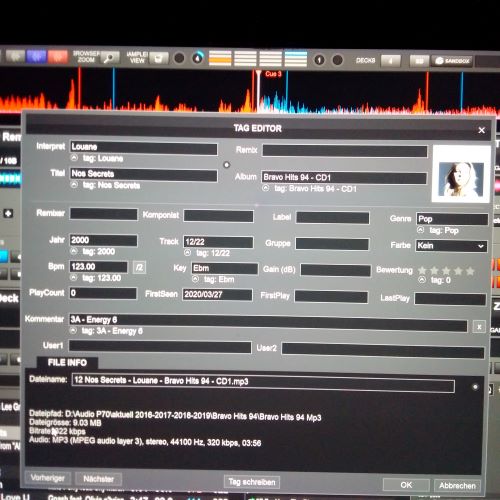500x500 pixels.
Task: Click the empty Gain (dB) field
Action: [x=335, y=270]
